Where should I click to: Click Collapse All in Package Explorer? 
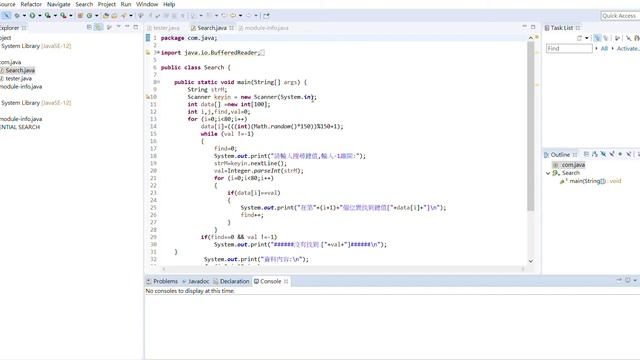[89, 27]
